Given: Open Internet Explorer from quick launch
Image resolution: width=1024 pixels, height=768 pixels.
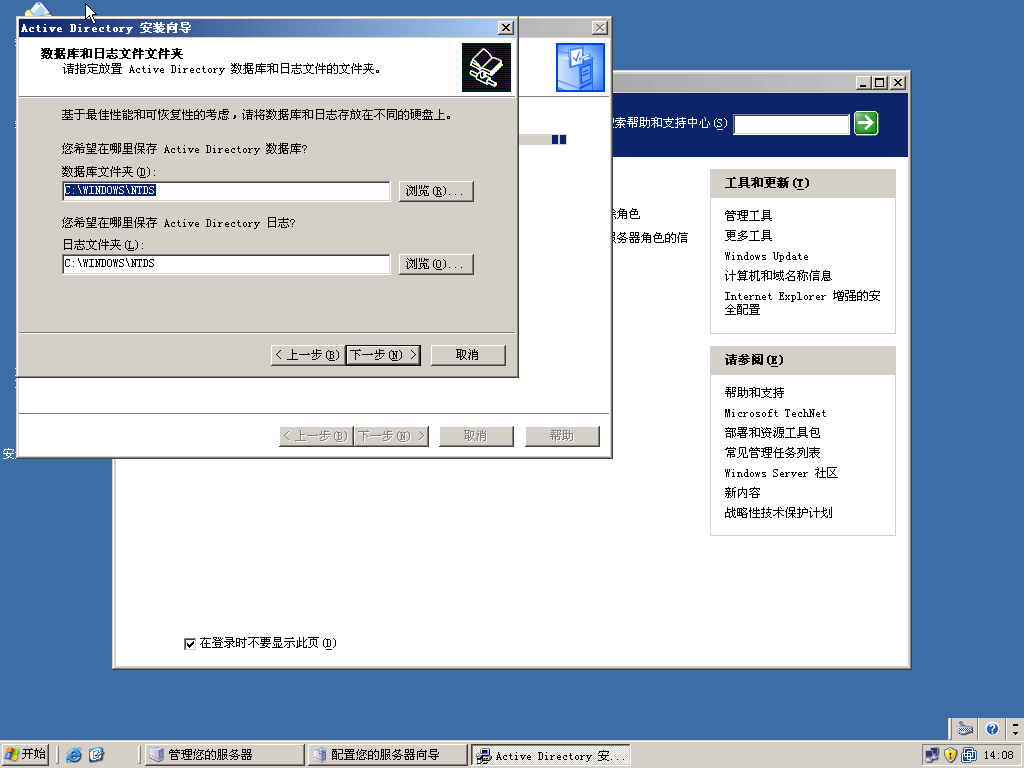Looking at the screenshot, I should tap(74, 755).
